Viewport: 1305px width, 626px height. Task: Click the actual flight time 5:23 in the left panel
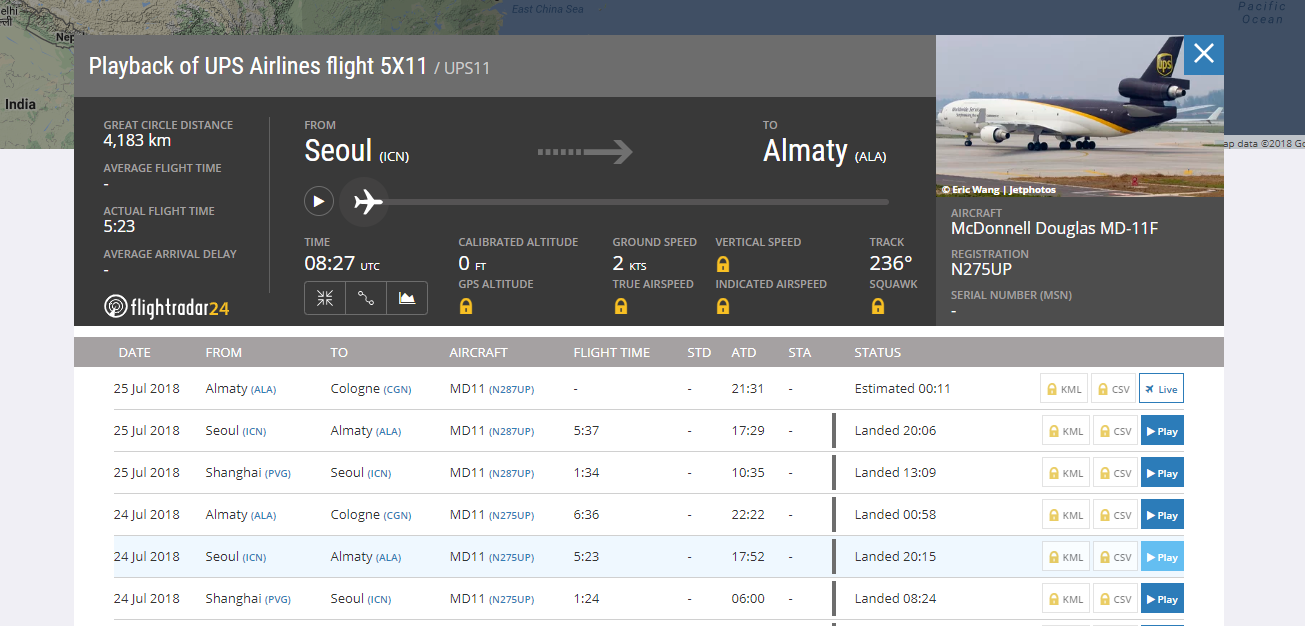[120, 227]
